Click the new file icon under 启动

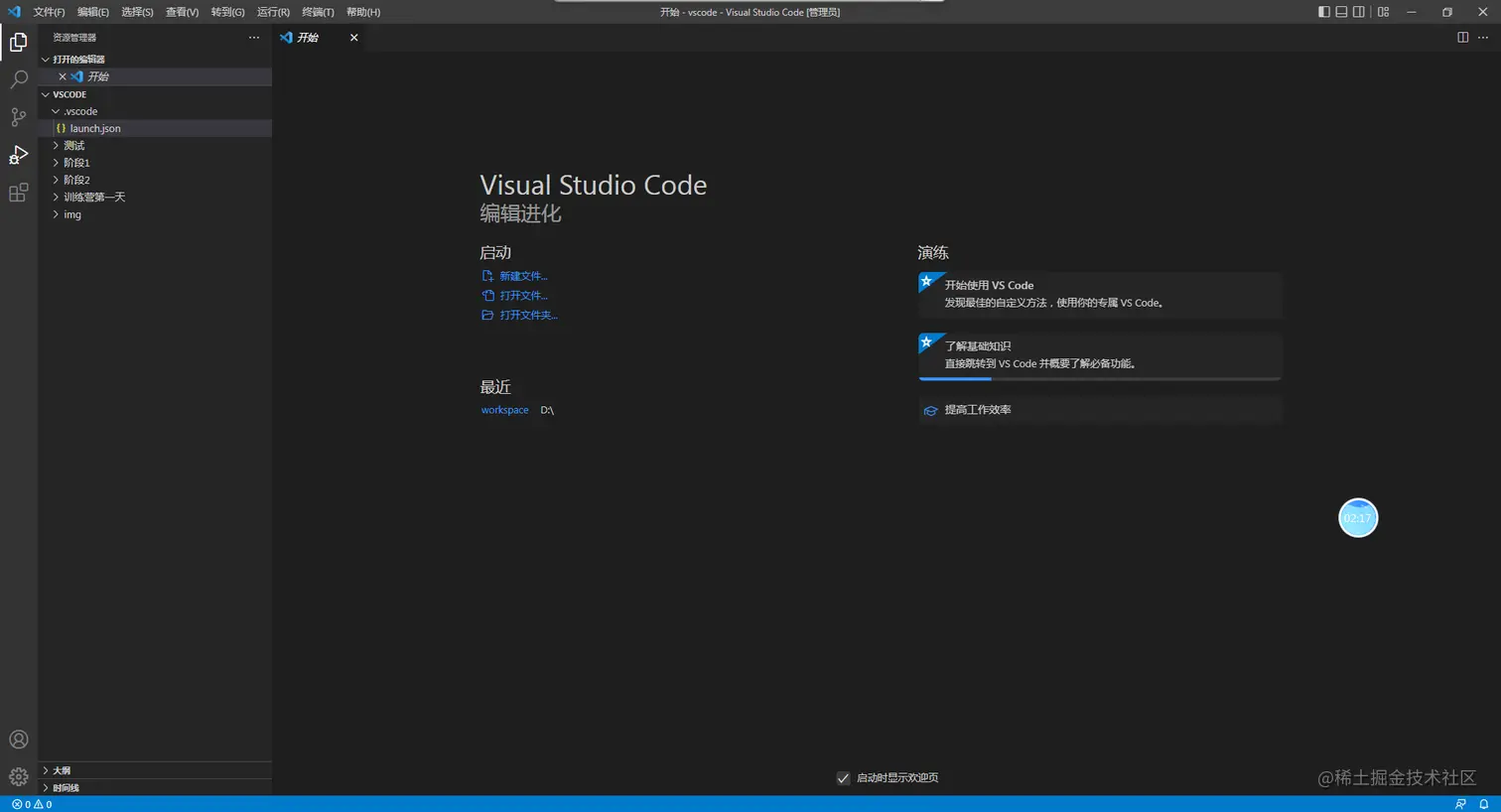(487, 276)
